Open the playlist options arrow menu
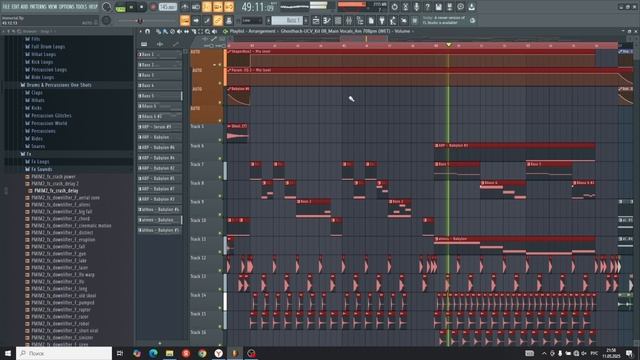Viewport: 640px width, 360px height. click(x=141, y=31)
